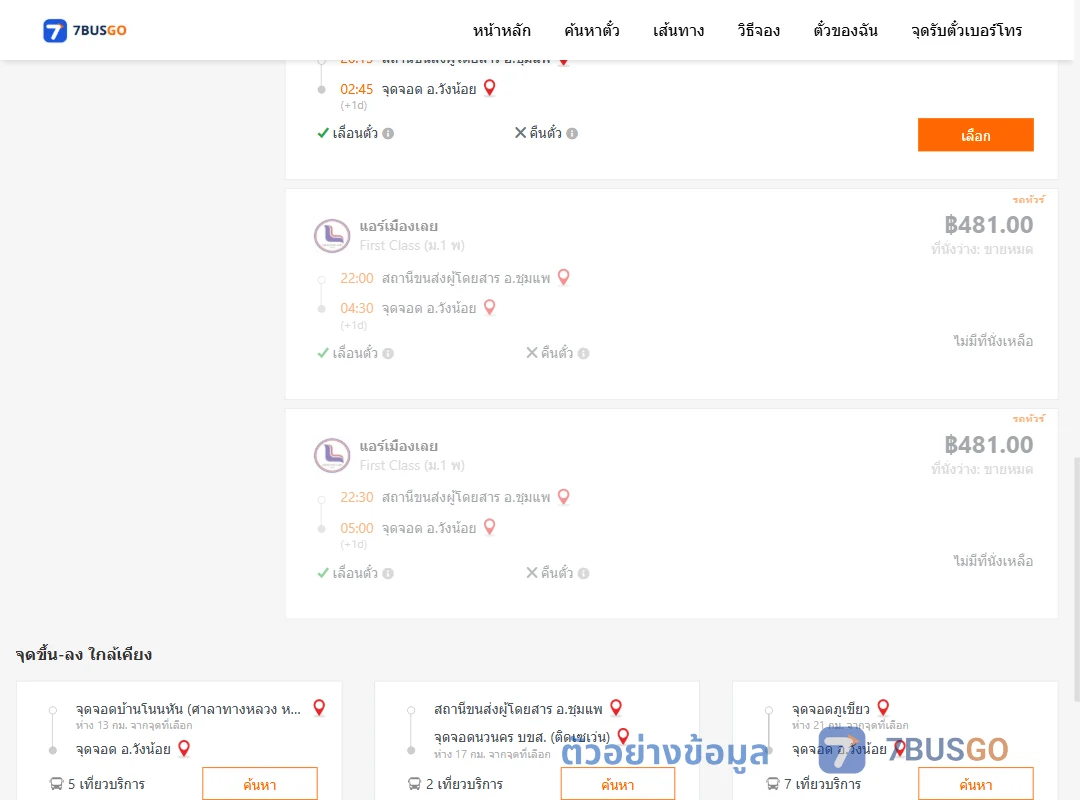Screen dimensions: 1080x800
Task: Click bus icon beside 7 เที่ยวบริการ
Action: pyautogui.click(x=773, y=784)
